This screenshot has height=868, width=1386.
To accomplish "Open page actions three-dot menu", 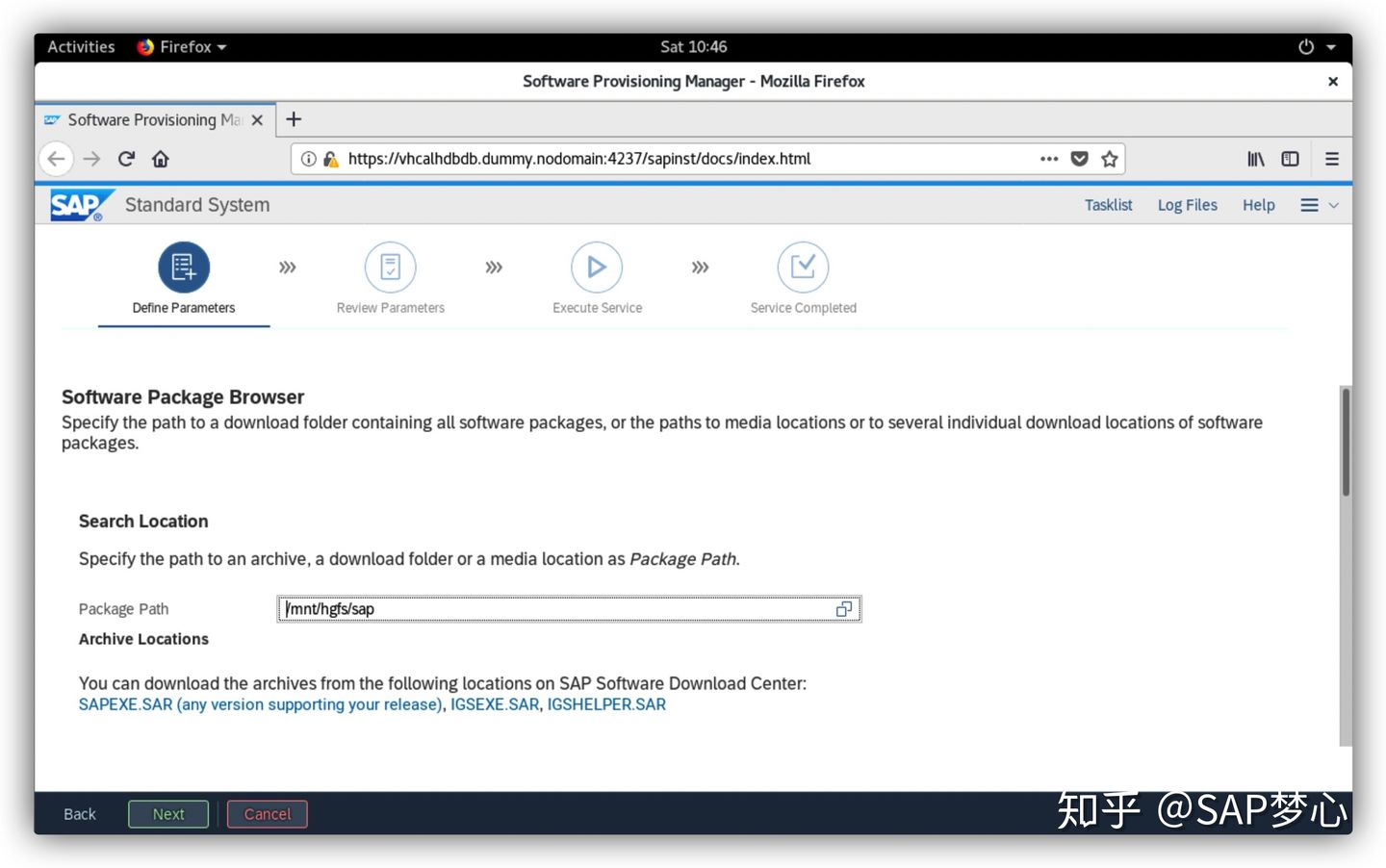I will pos(1049,159).
